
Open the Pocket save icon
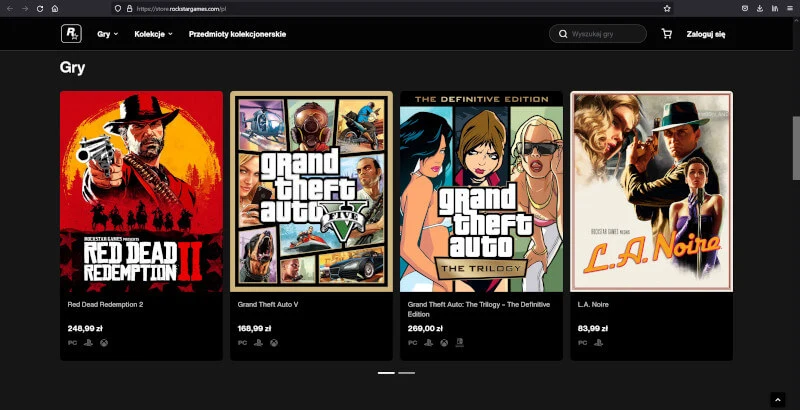click(x=745, y=9)
